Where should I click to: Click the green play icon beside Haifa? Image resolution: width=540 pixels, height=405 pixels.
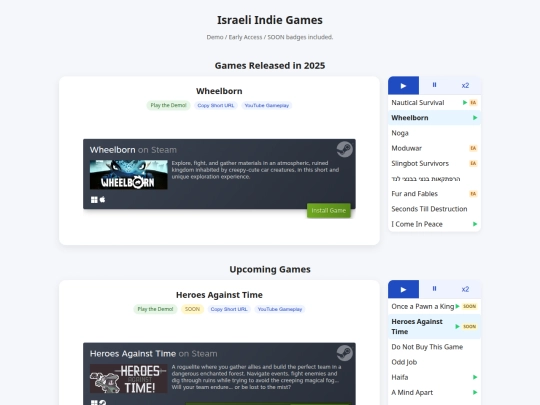(475, 377)
